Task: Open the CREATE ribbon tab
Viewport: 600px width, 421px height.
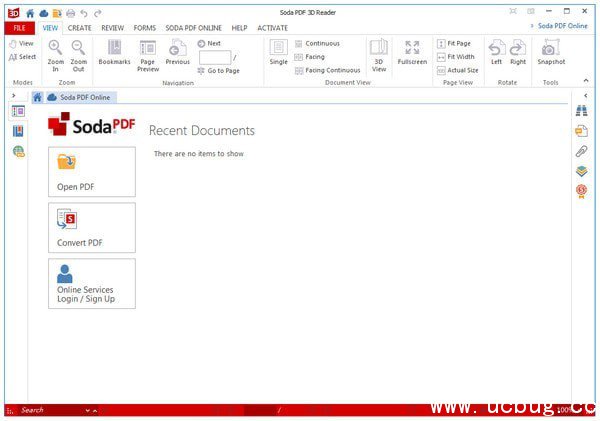Action: pos(80,28)
